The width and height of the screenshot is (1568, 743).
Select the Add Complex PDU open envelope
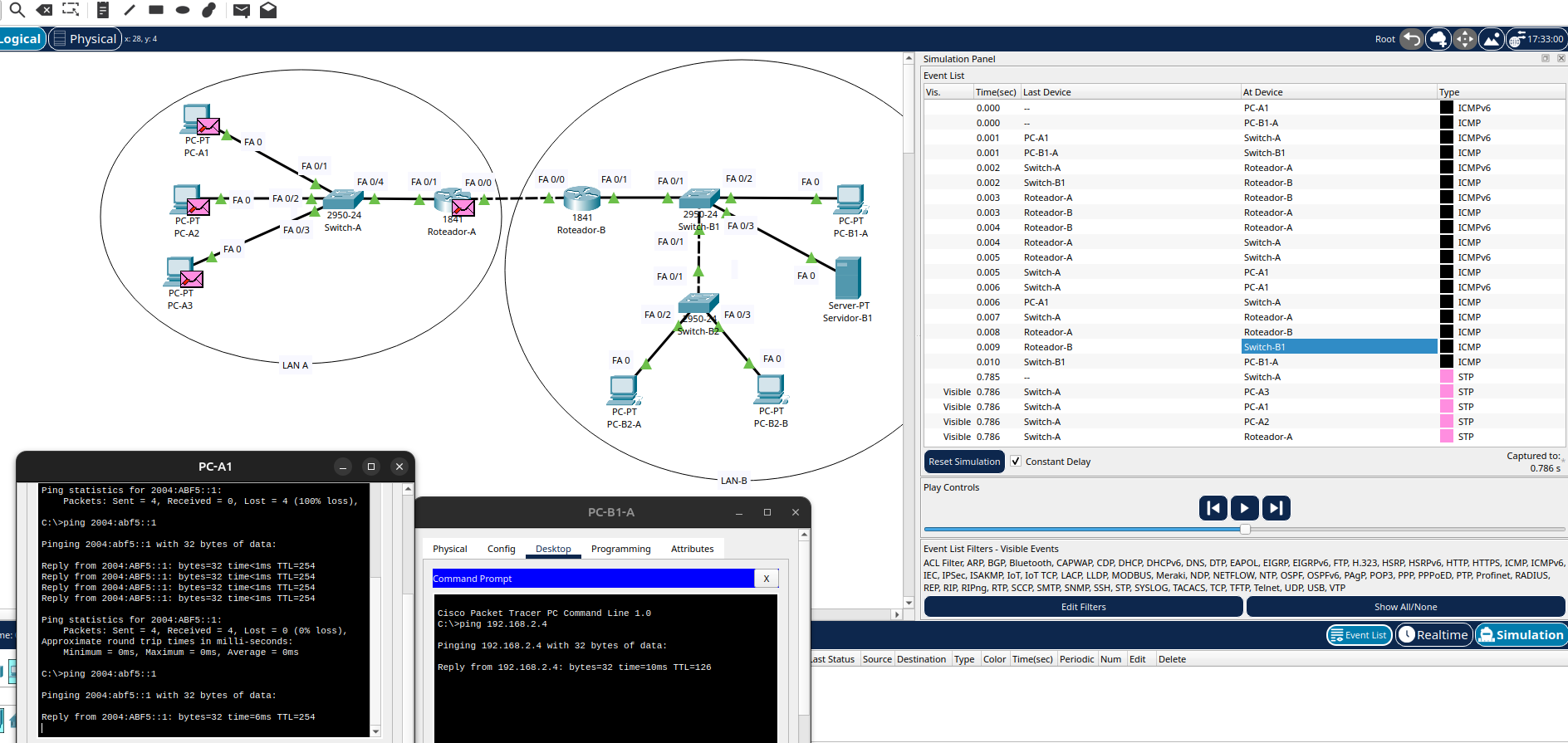[268, 10]
